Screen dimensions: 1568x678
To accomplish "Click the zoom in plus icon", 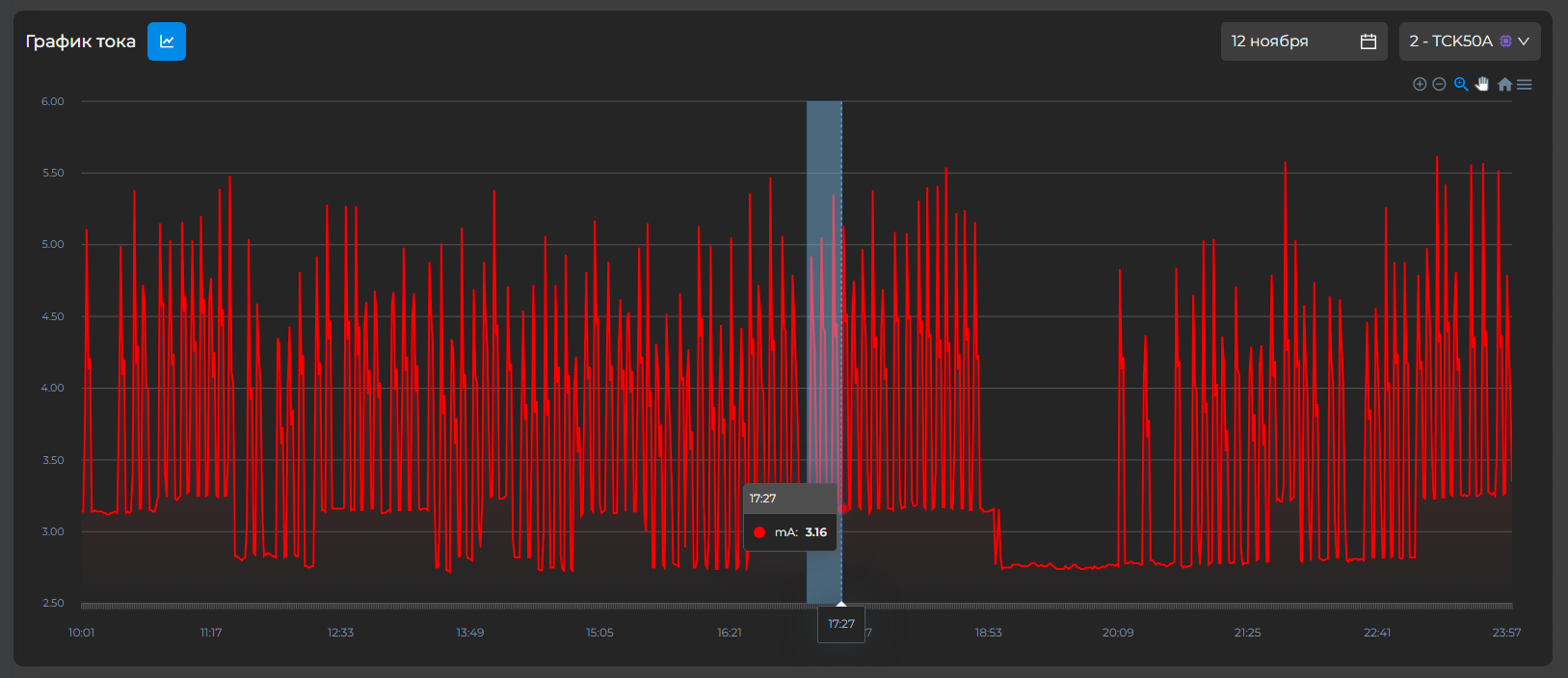I will pyautogui.click(x=1420, y=85).
